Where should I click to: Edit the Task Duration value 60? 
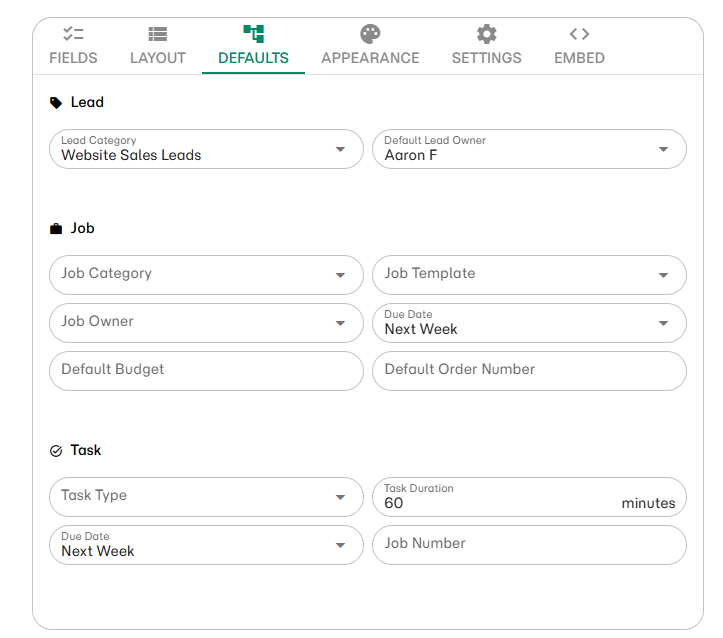pos(394,503)
